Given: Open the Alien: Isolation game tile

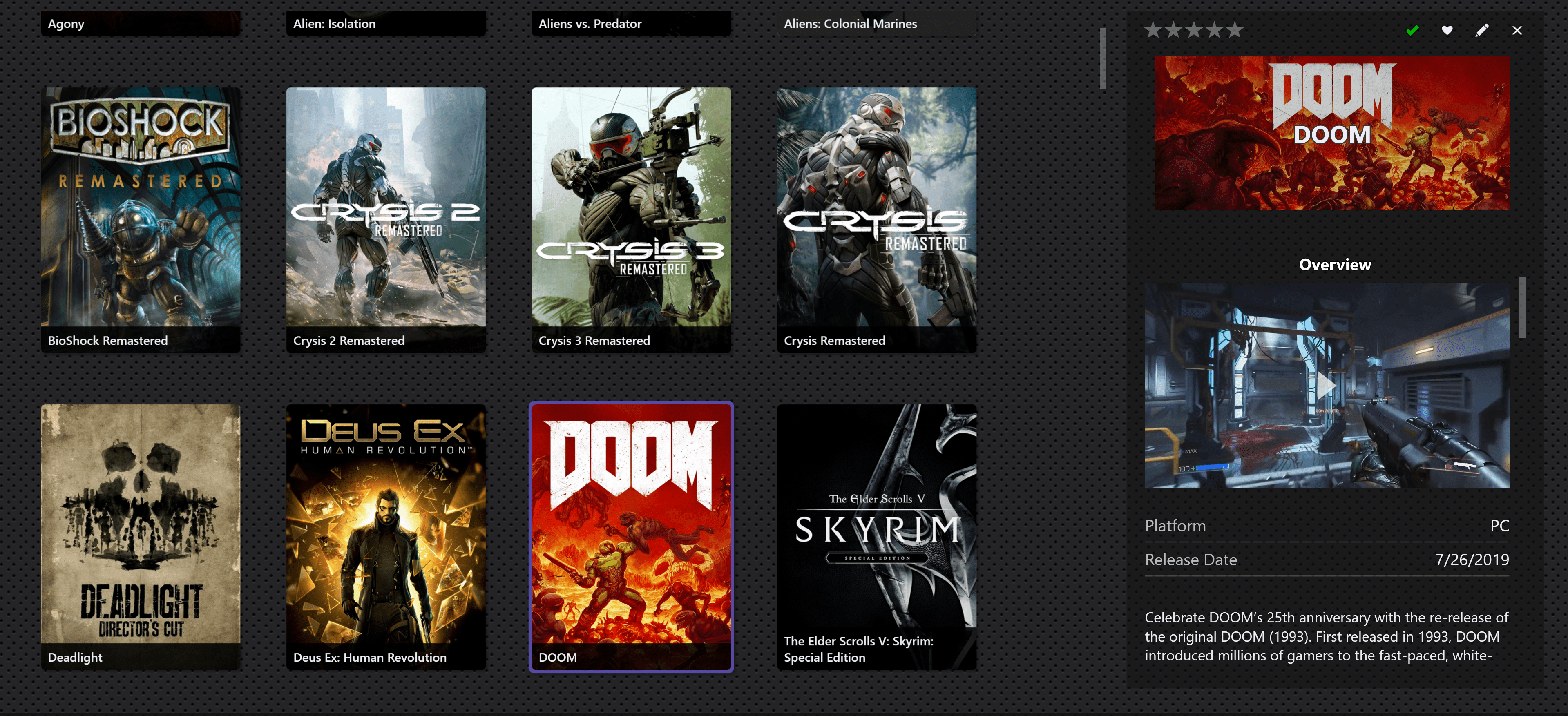Looking at the screenshot, I should [386, 24].
